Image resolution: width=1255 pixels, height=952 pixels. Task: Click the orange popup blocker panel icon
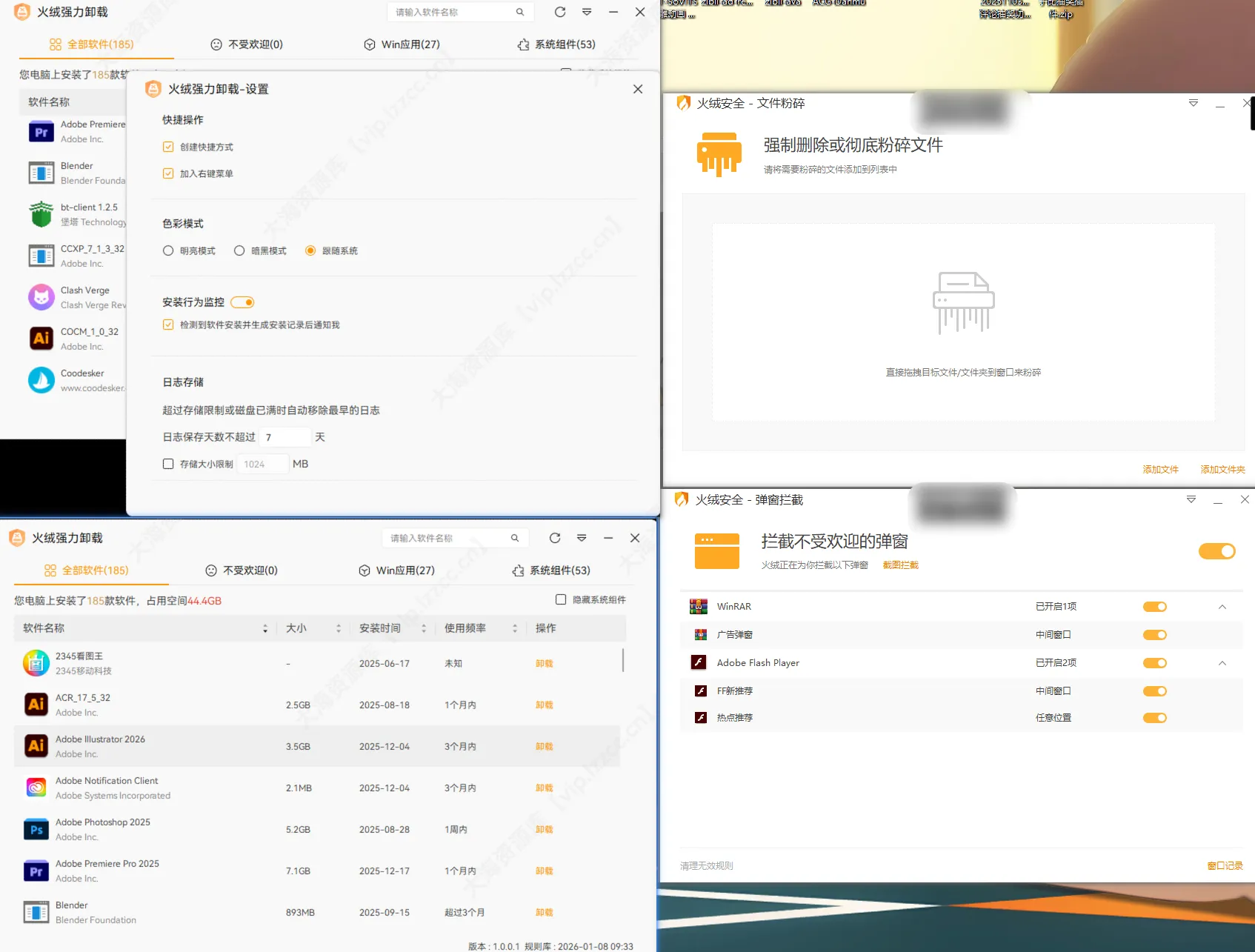tap(716, 550)
